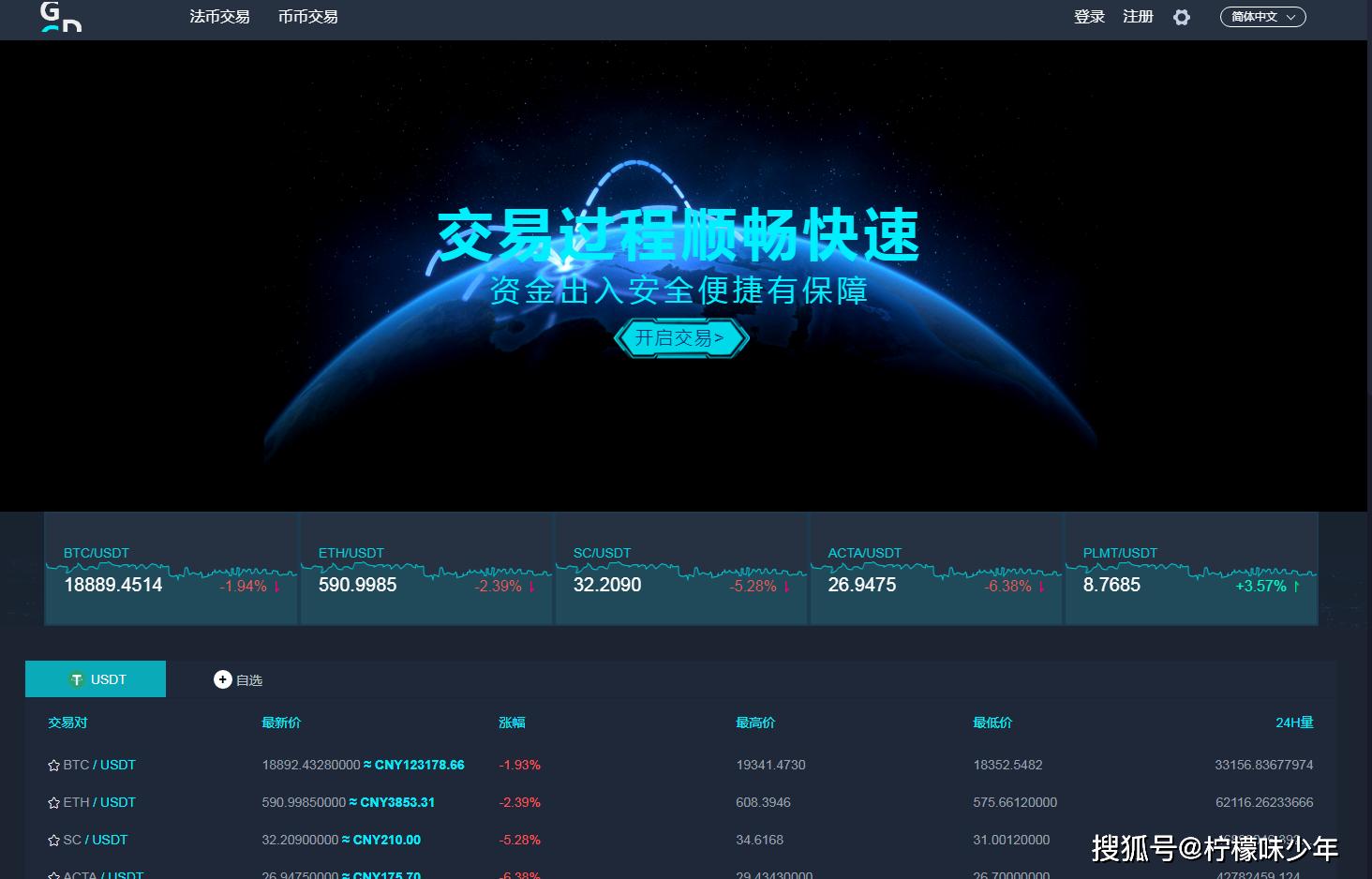The height and width of the screenshot is (879, 1372).
Task: Click the GD exchange logo
Action: click(x=58, y=19)
